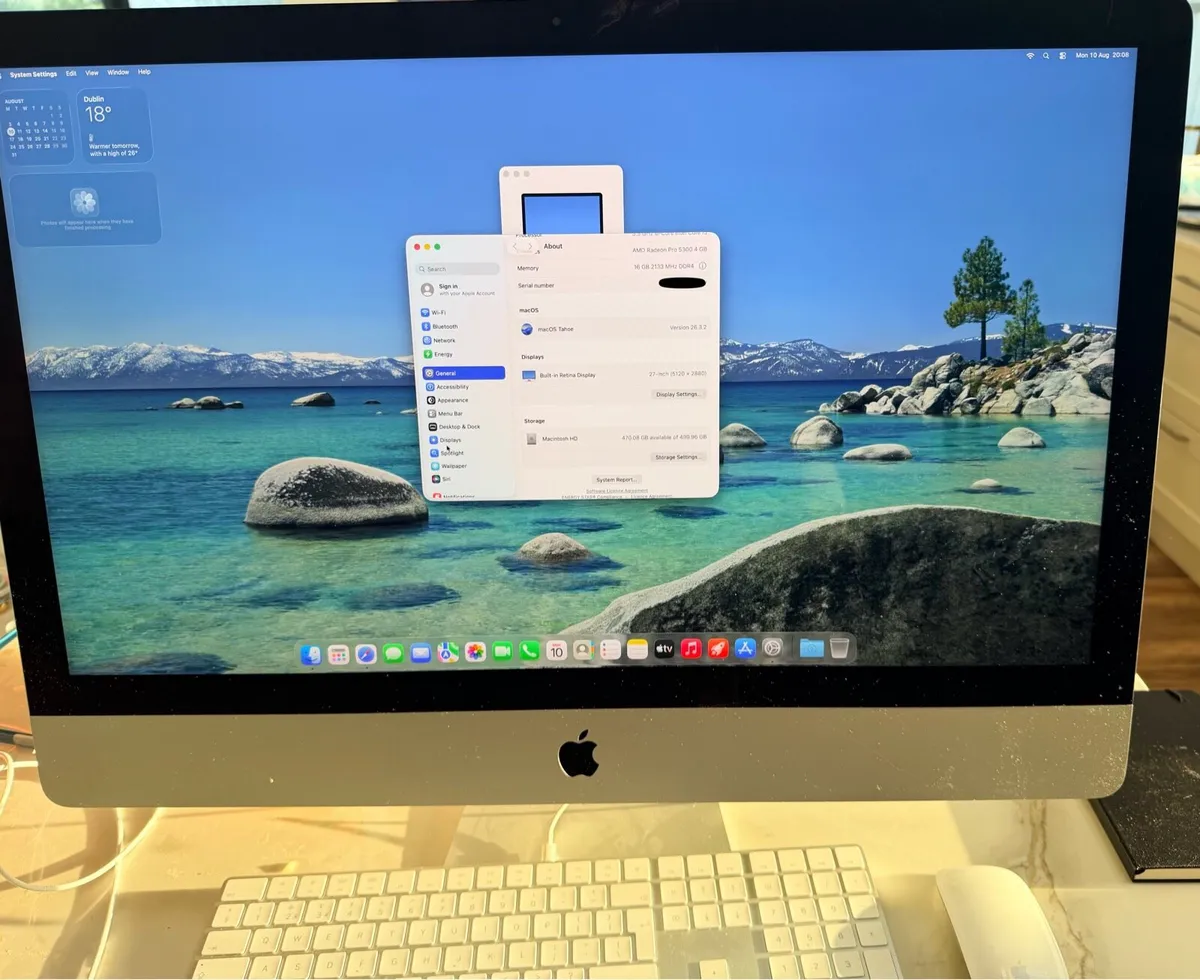
Task: Click the iMac image in the back window
Action: pyautogui.click(x=563, y=212)
